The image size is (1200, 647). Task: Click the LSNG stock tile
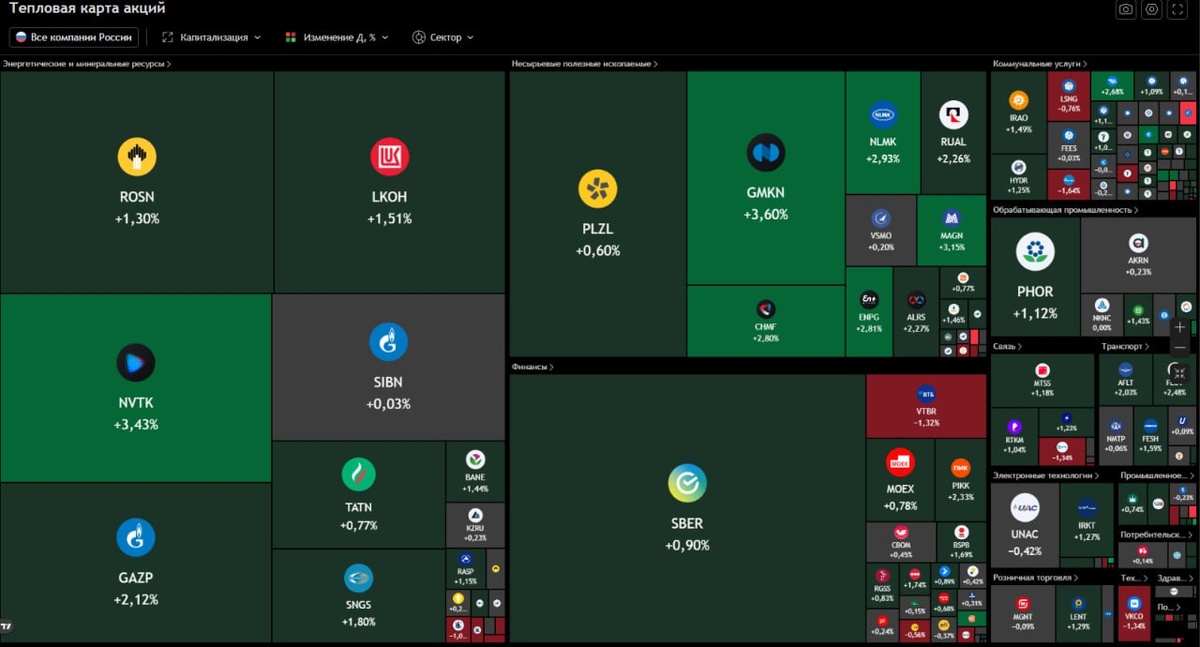click(1069, 96)
